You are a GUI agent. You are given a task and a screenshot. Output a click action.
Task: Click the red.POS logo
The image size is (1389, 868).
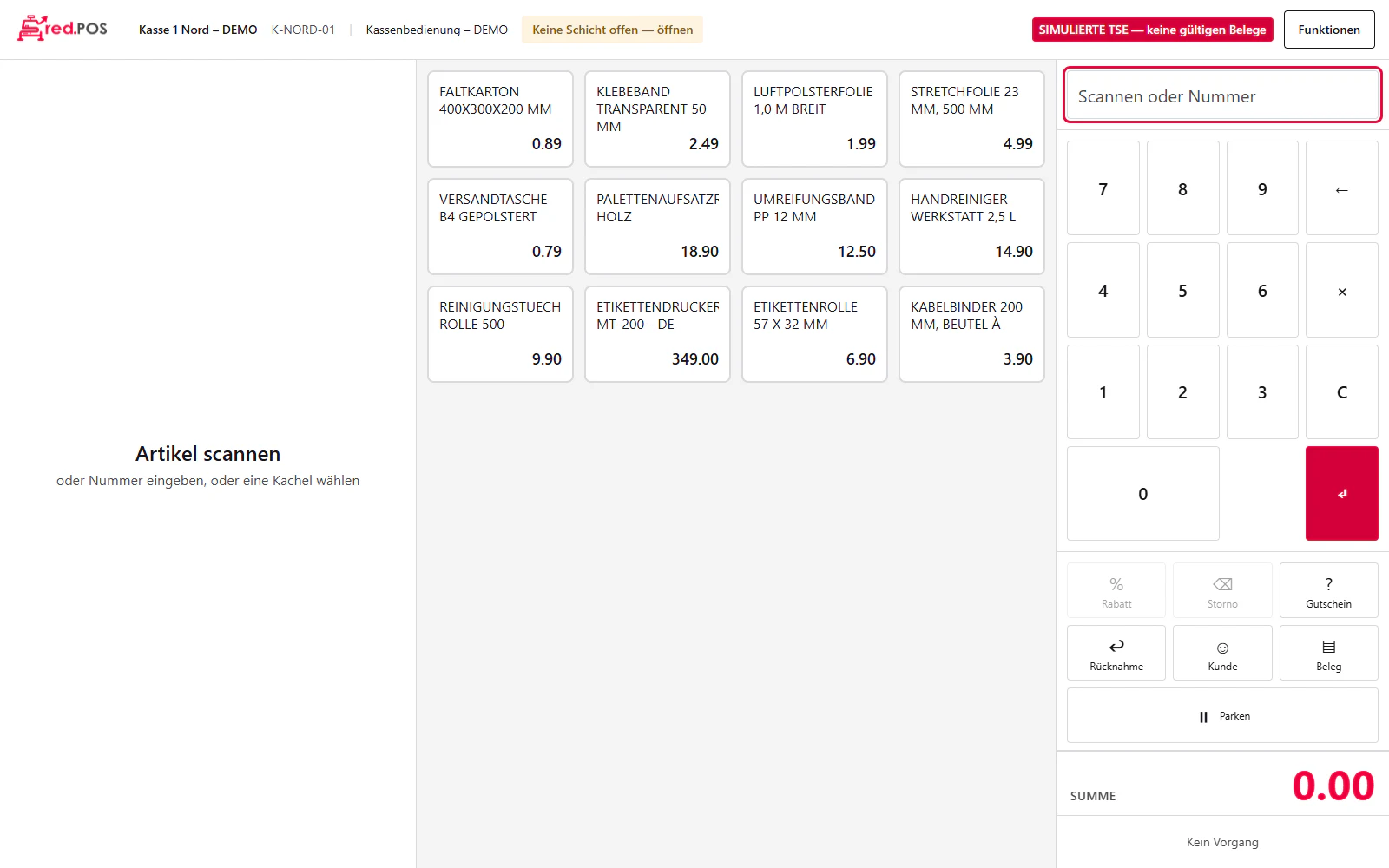[63, 29]
